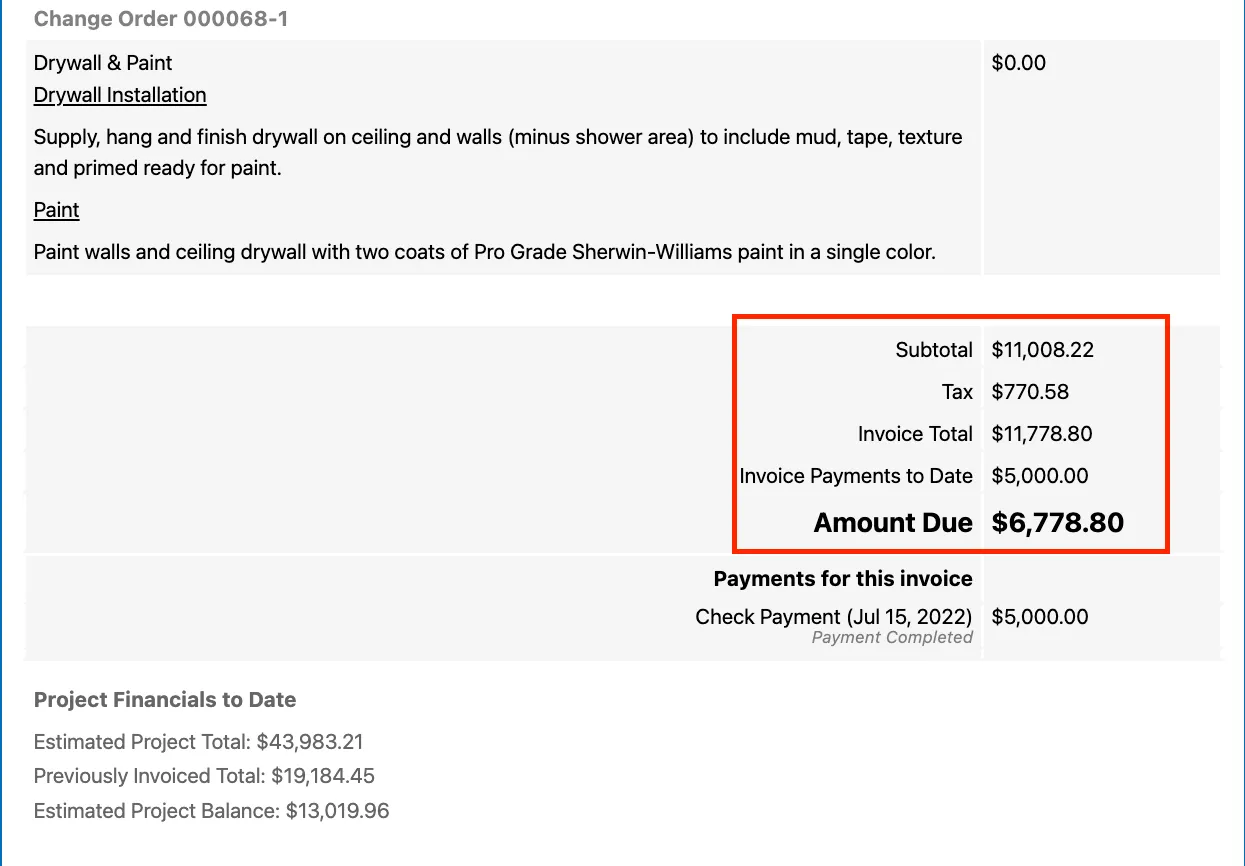Image resolution: width=1245 pixels, height=866 pixels.
Task: Click the Sherwin-Williams paint description text
Action: (x=484, y=252)
